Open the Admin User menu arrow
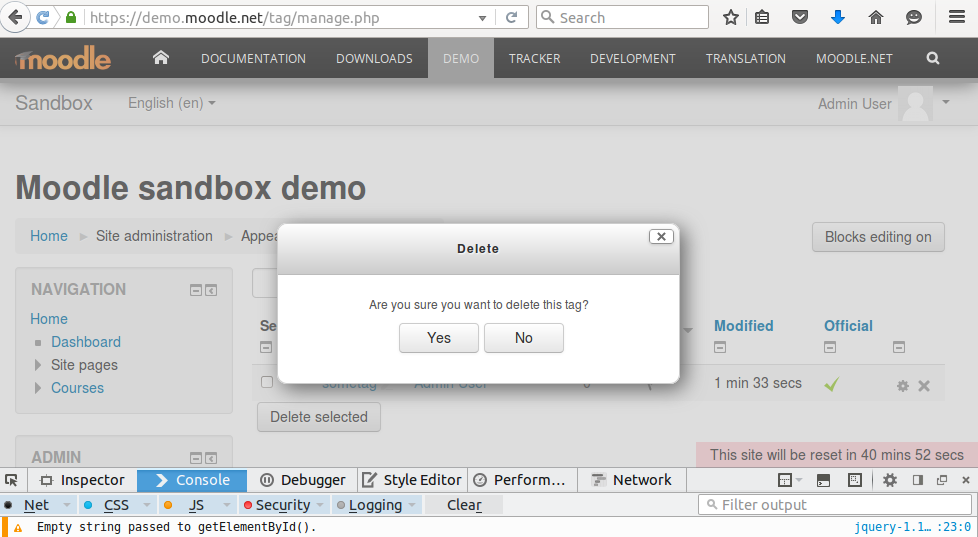This screenshot has height=537, width=978. (946, 102)
